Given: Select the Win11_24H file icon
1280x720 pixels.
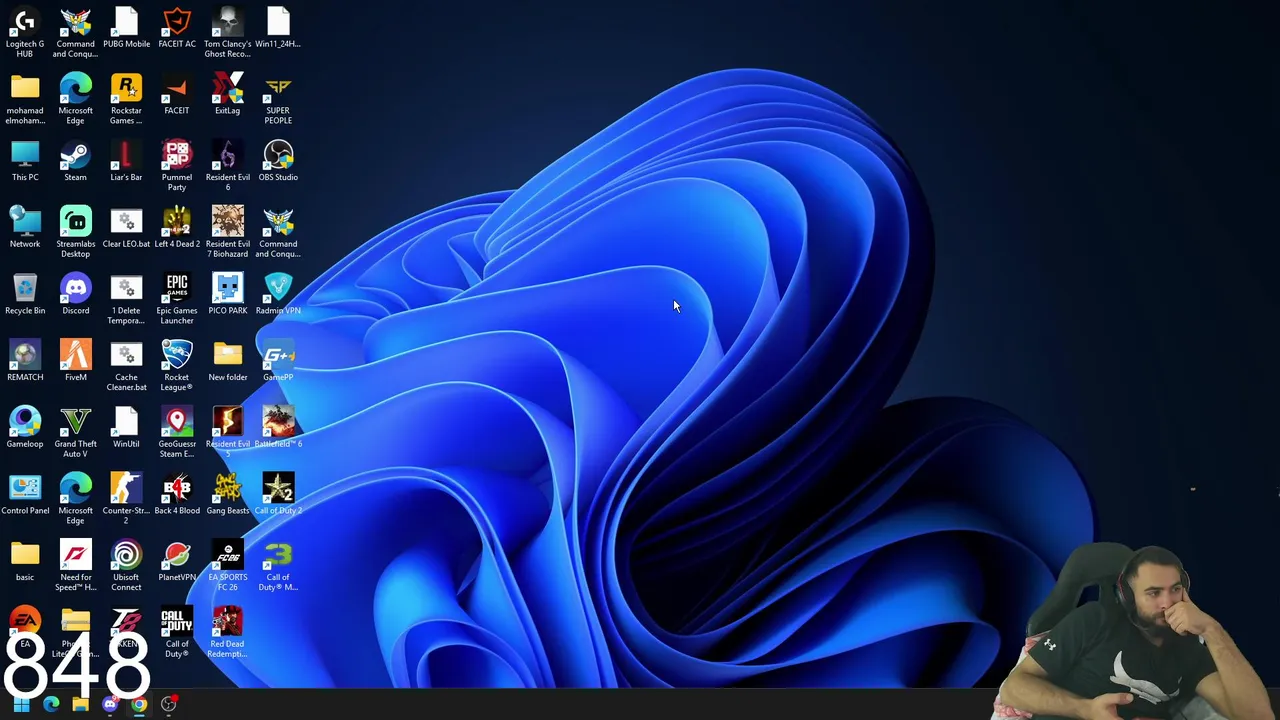Looking at the screenshot, I should click(278, 27).
